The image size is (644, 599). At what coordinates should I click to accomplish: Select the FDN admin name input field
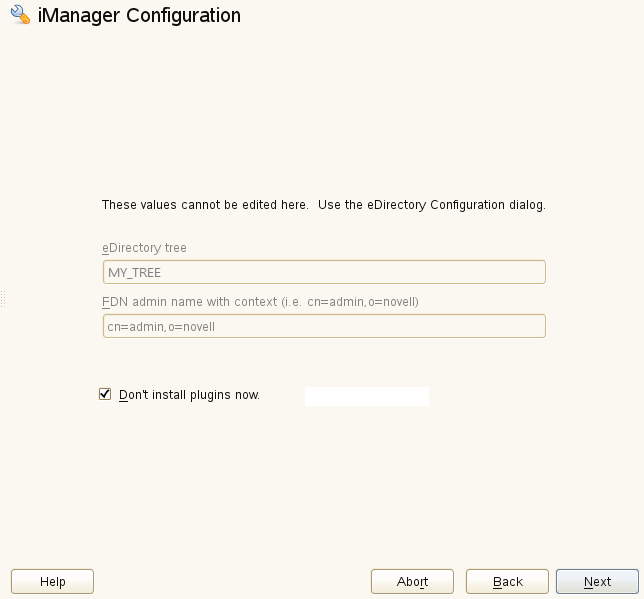point(324,326)
